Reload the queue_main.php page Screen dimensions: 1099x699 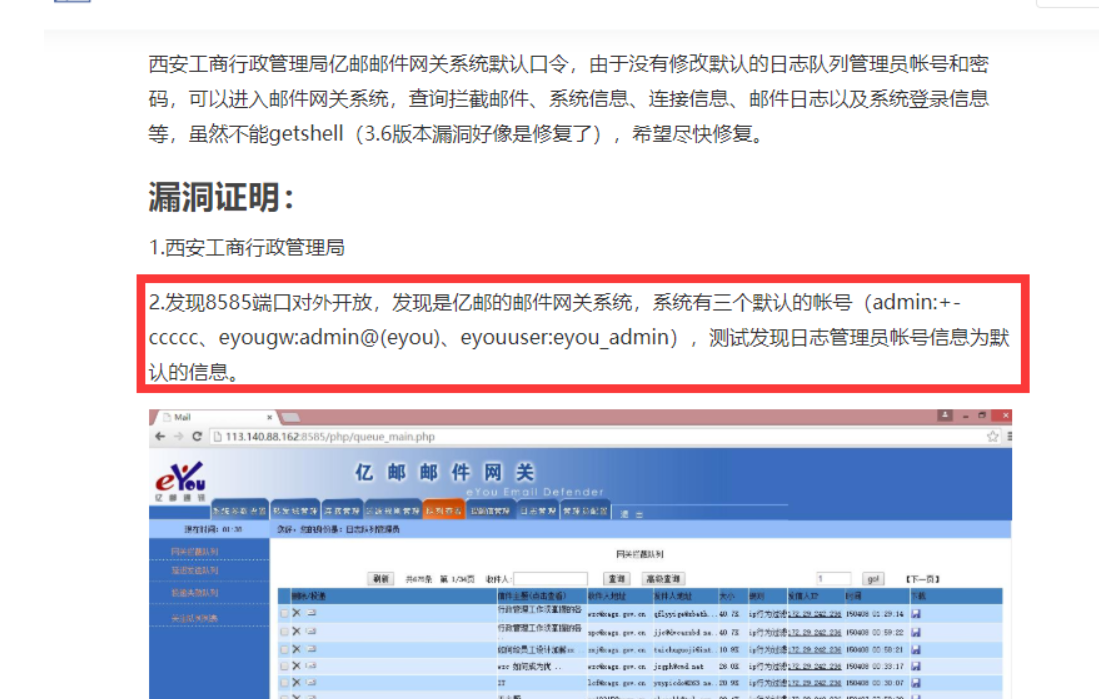198,436
